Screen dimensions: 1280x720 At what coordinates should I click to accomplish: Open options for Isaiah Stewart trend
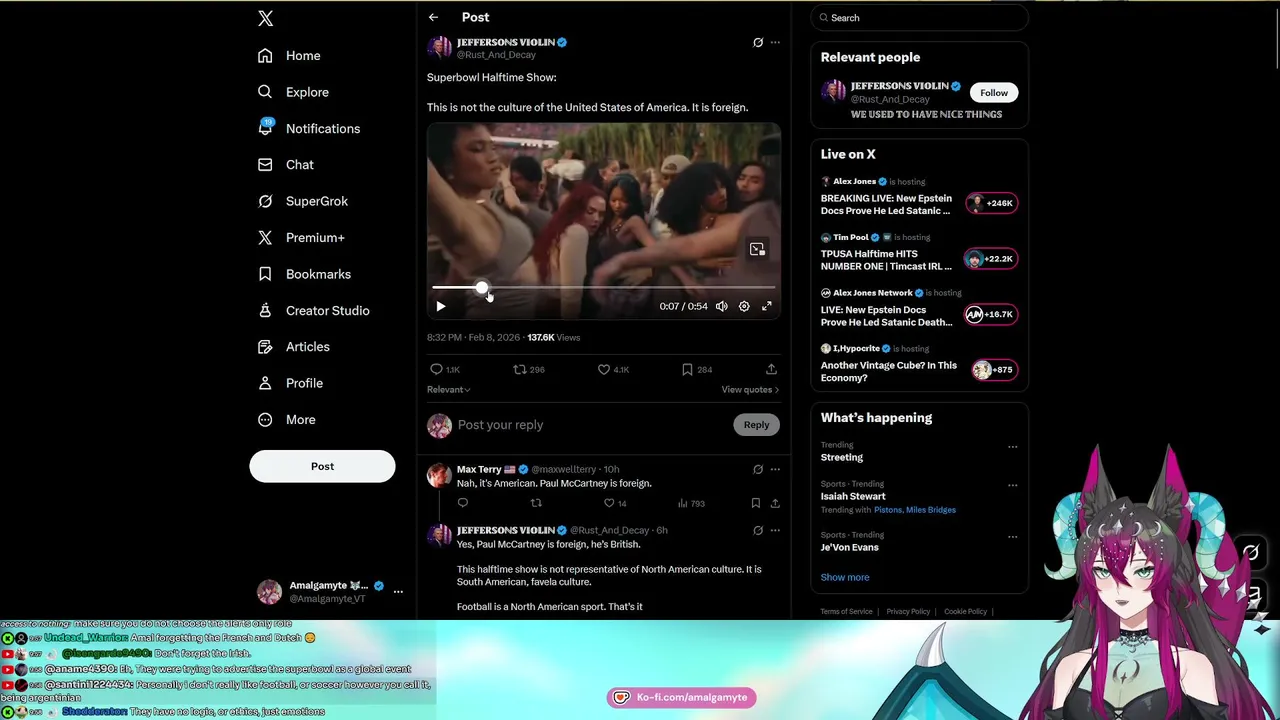1012,486
